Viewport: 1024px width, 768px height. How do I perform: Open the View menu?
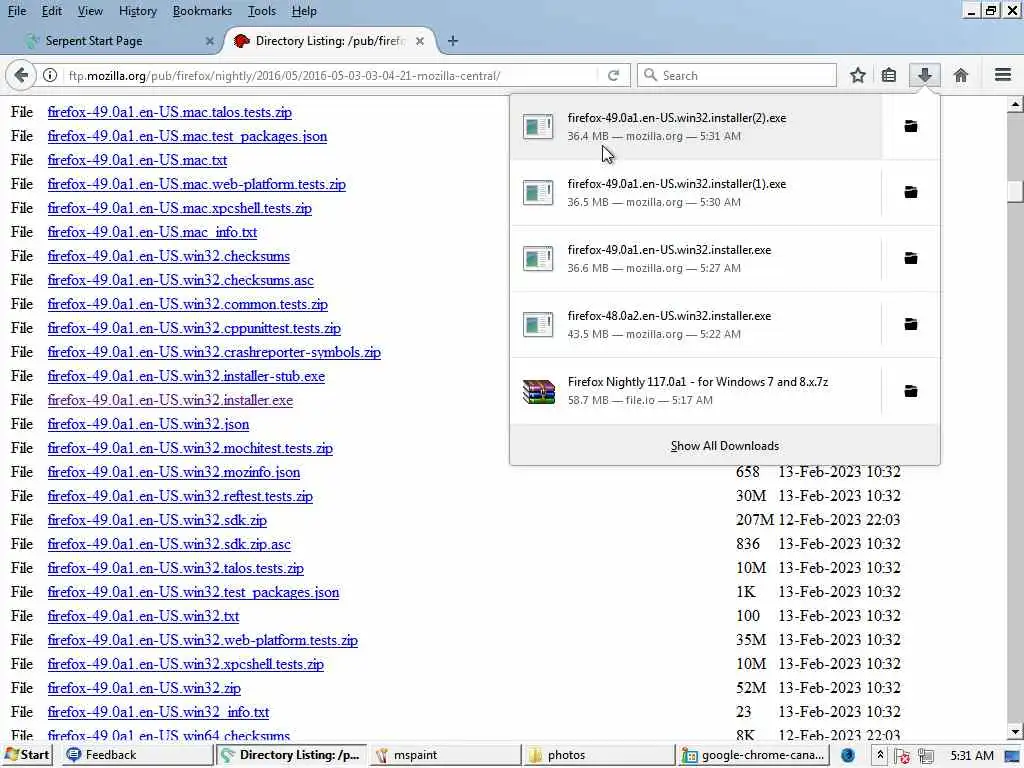[90, 11]
